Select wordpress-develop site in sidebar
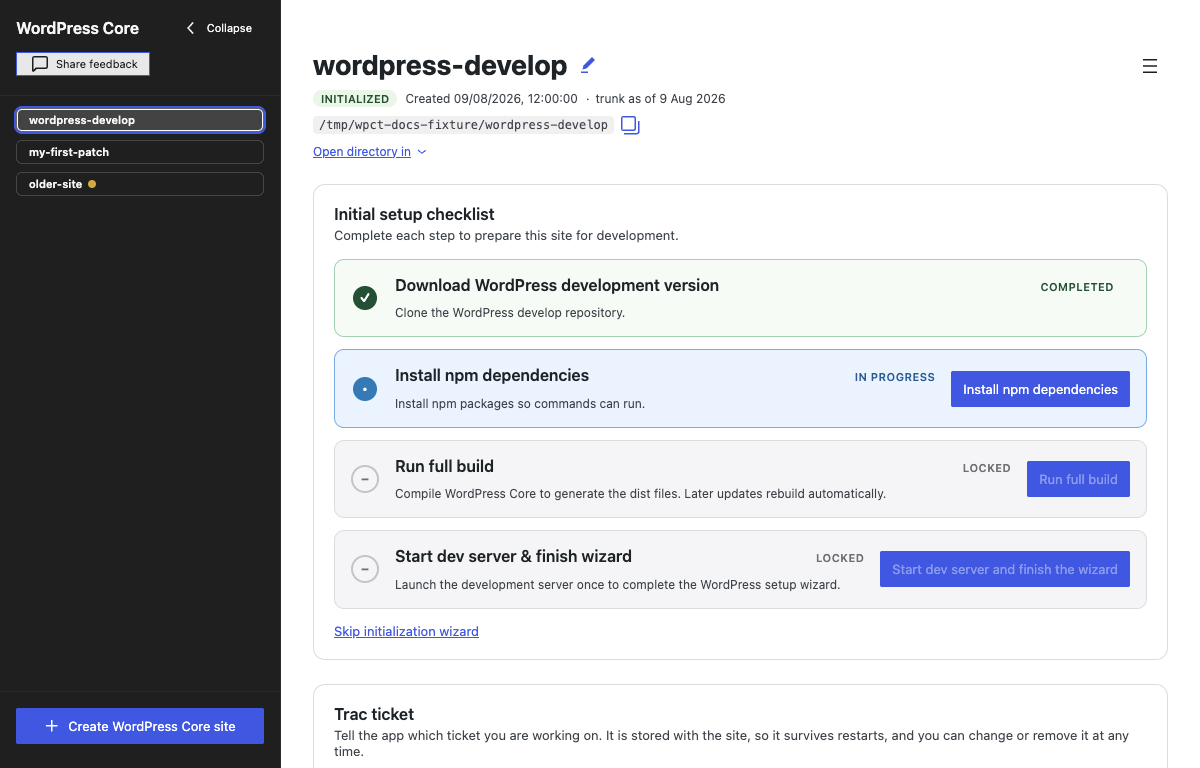The image size is (1200, 768). (x=140, y=120)
